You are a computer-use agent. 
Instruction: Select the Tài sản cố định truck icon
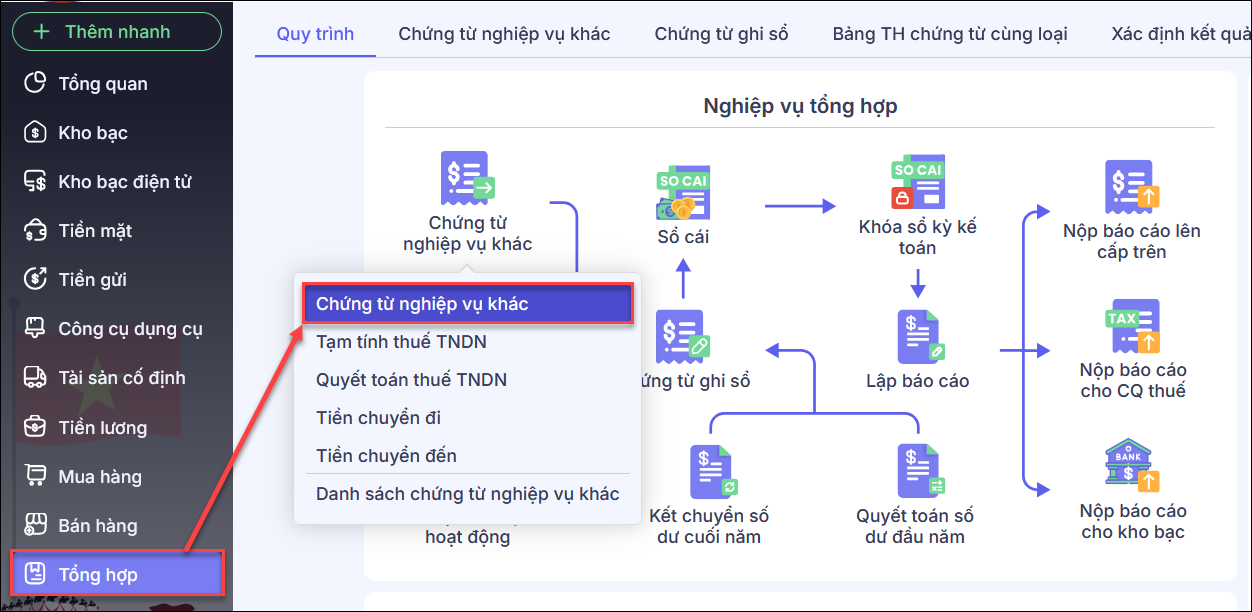click(x=35, y=377)
